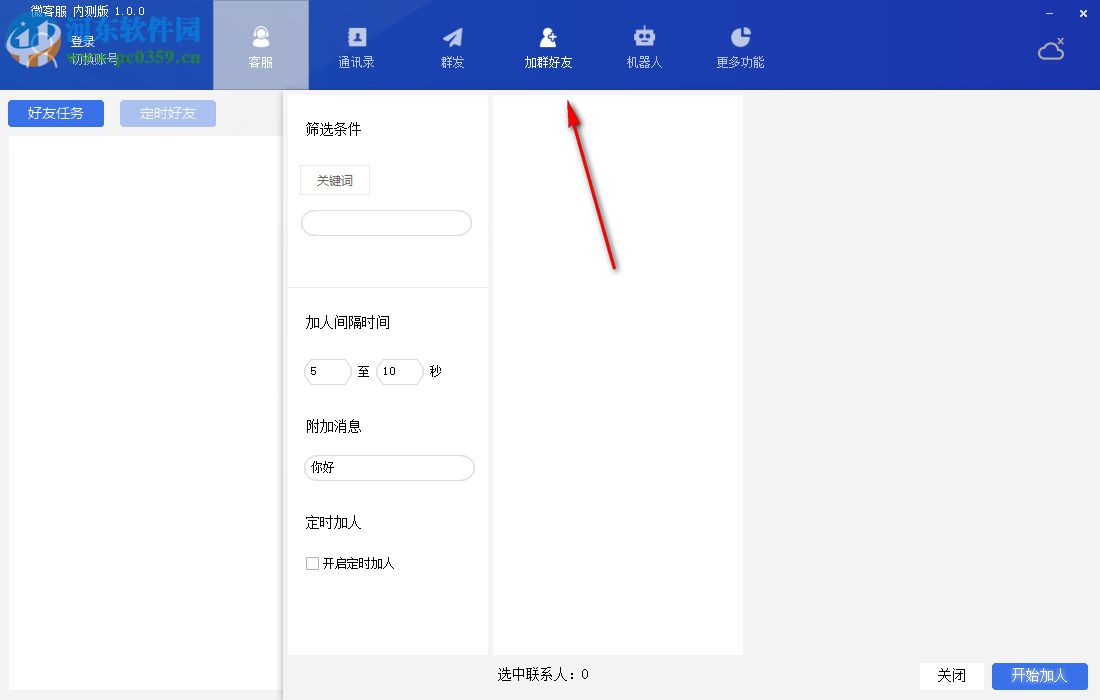Click the 附加消息 field containing 你好
Image resolution: width=1100 pixels, height=700 pixels.
(x=389, y=468)
